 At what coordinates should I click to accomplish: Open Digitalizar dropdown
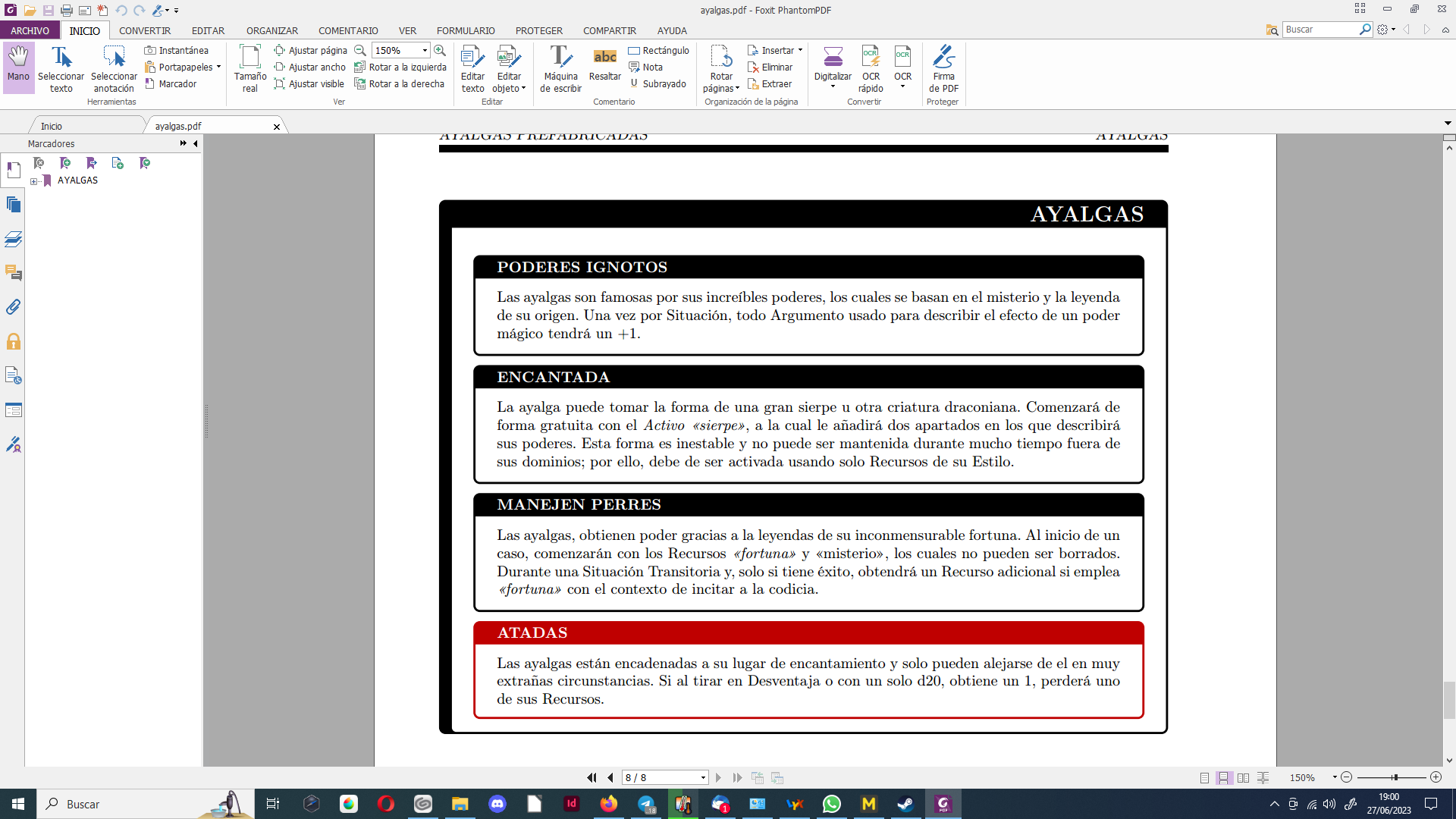click(833, 86)
